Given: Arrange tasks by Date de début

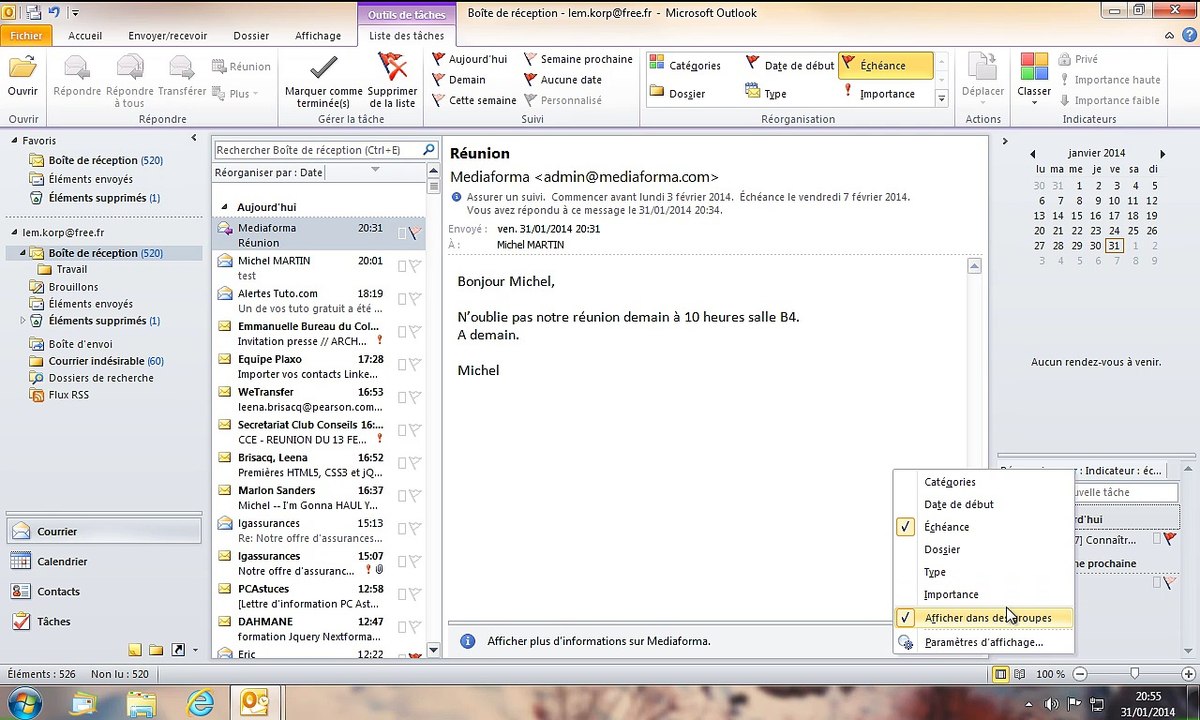Looking at the screenshot, I should coord(790,65).
